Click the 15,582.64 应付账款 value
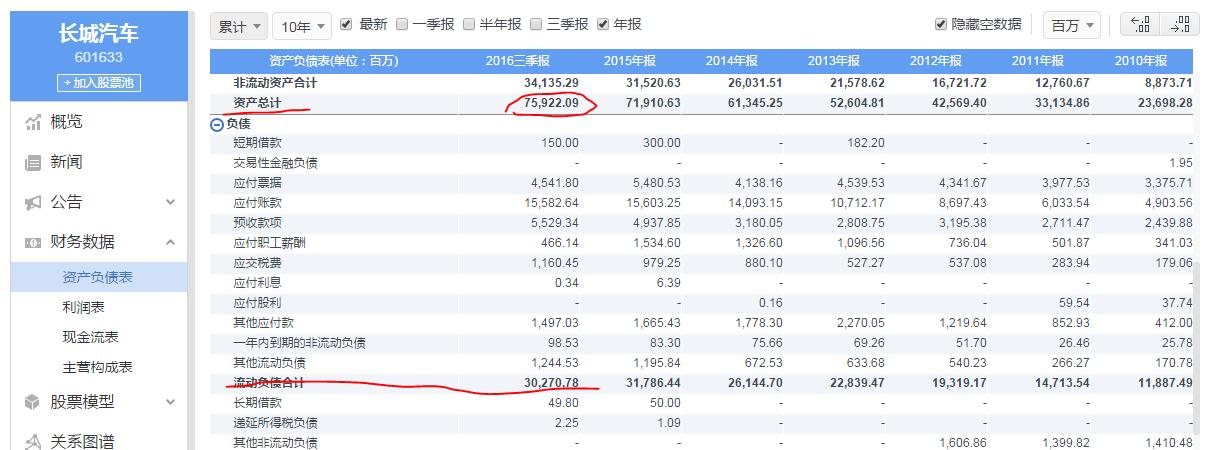Viewport: 1216px width, 450px height. pos(549,203)
